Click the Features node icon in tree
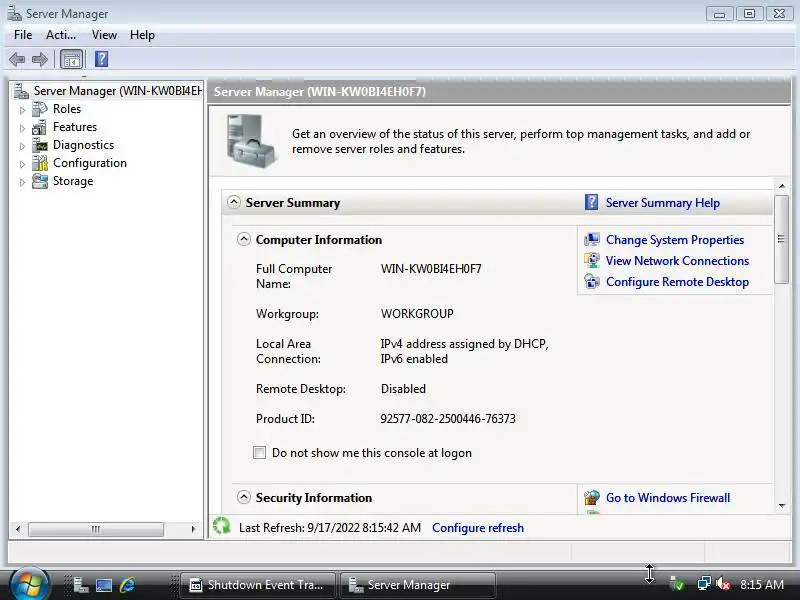 click(39, 127)
